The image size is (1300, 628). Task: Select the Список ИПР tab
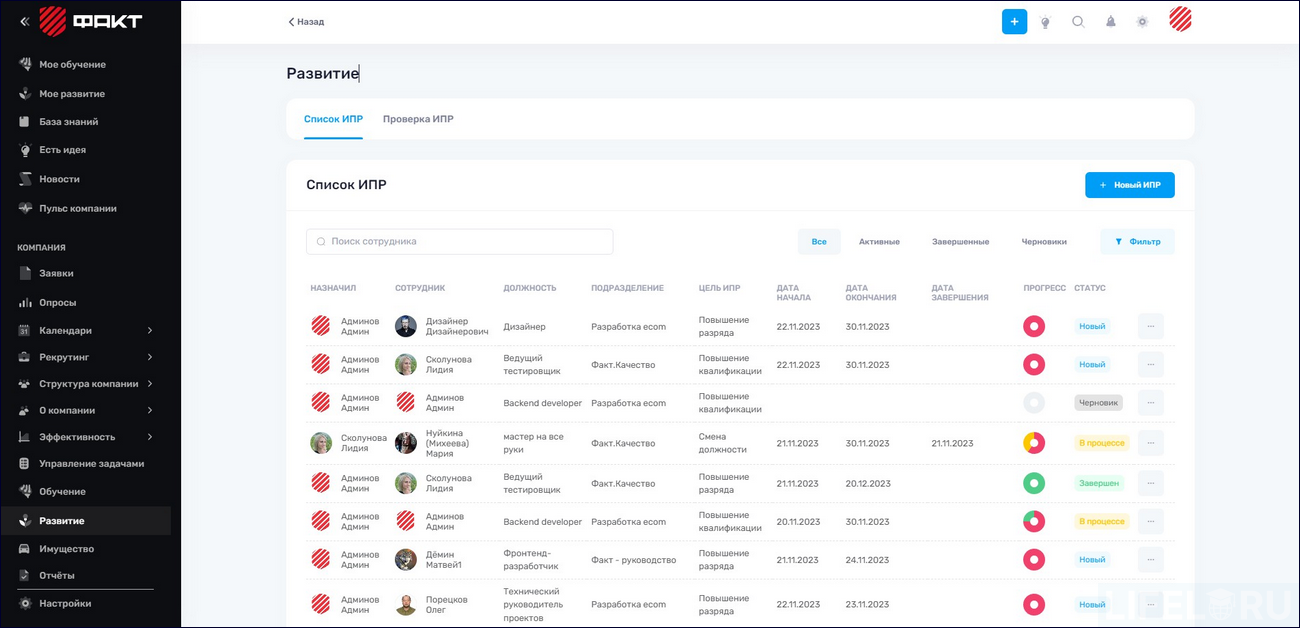click(333, 118)
